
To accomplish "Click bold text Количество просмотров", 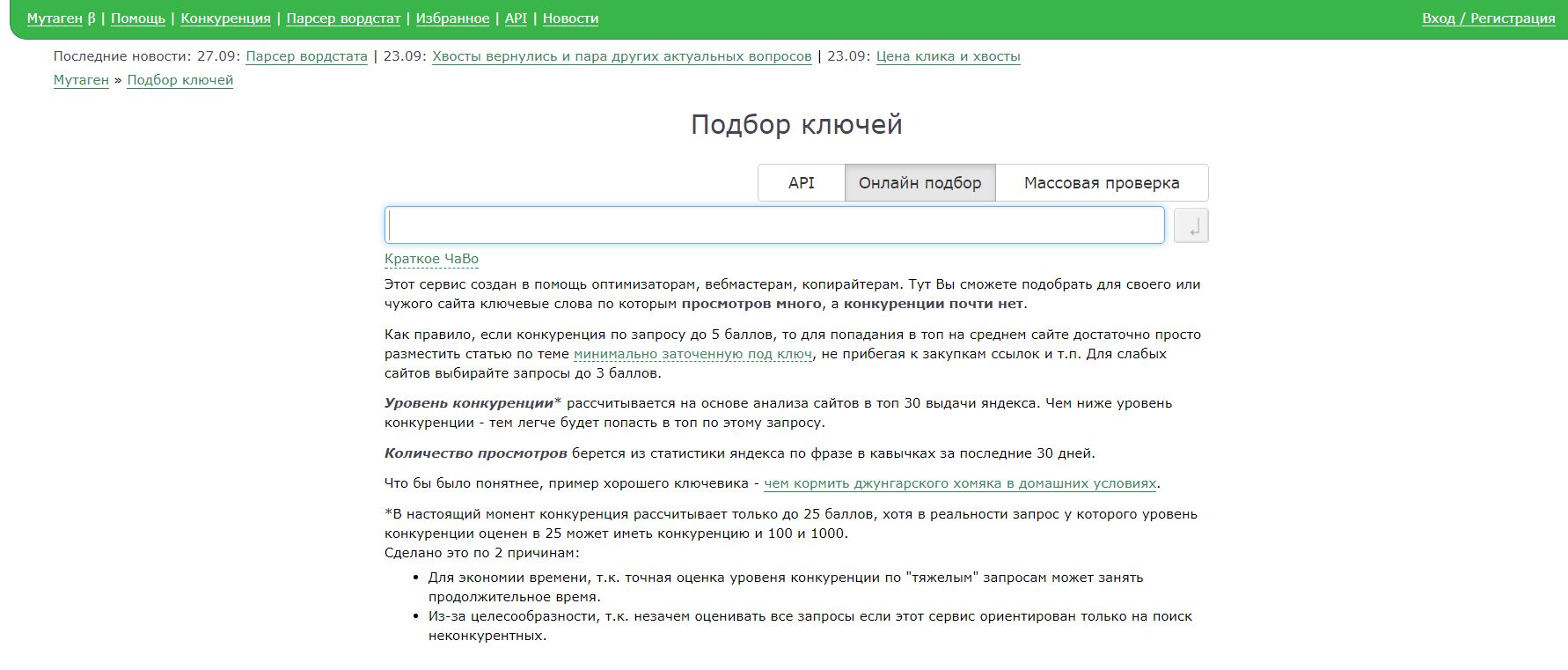I will tap(476, 453).
